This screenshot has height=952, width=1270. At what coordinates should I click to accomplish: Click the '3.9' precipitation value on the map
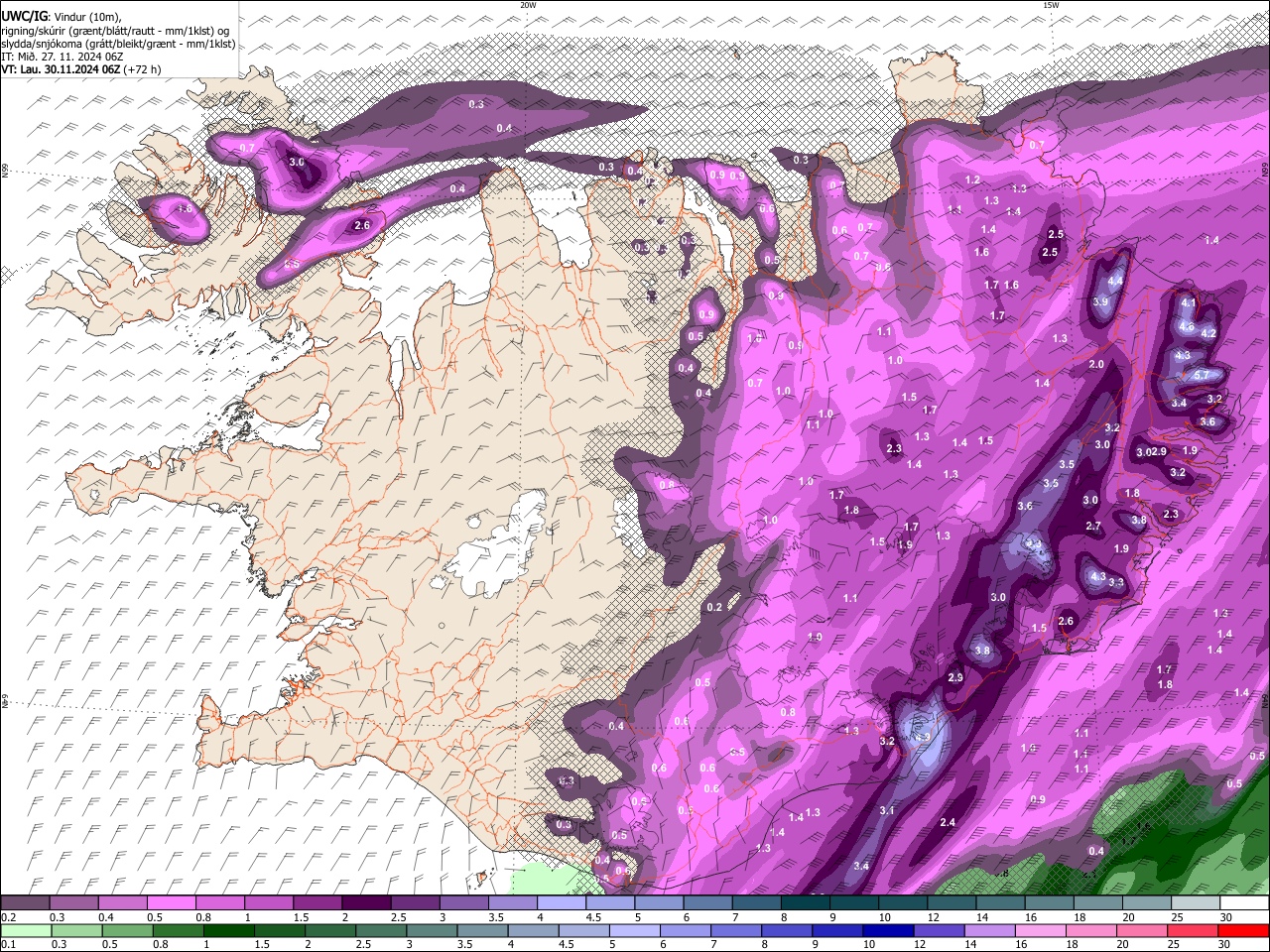pos(1100,302)
